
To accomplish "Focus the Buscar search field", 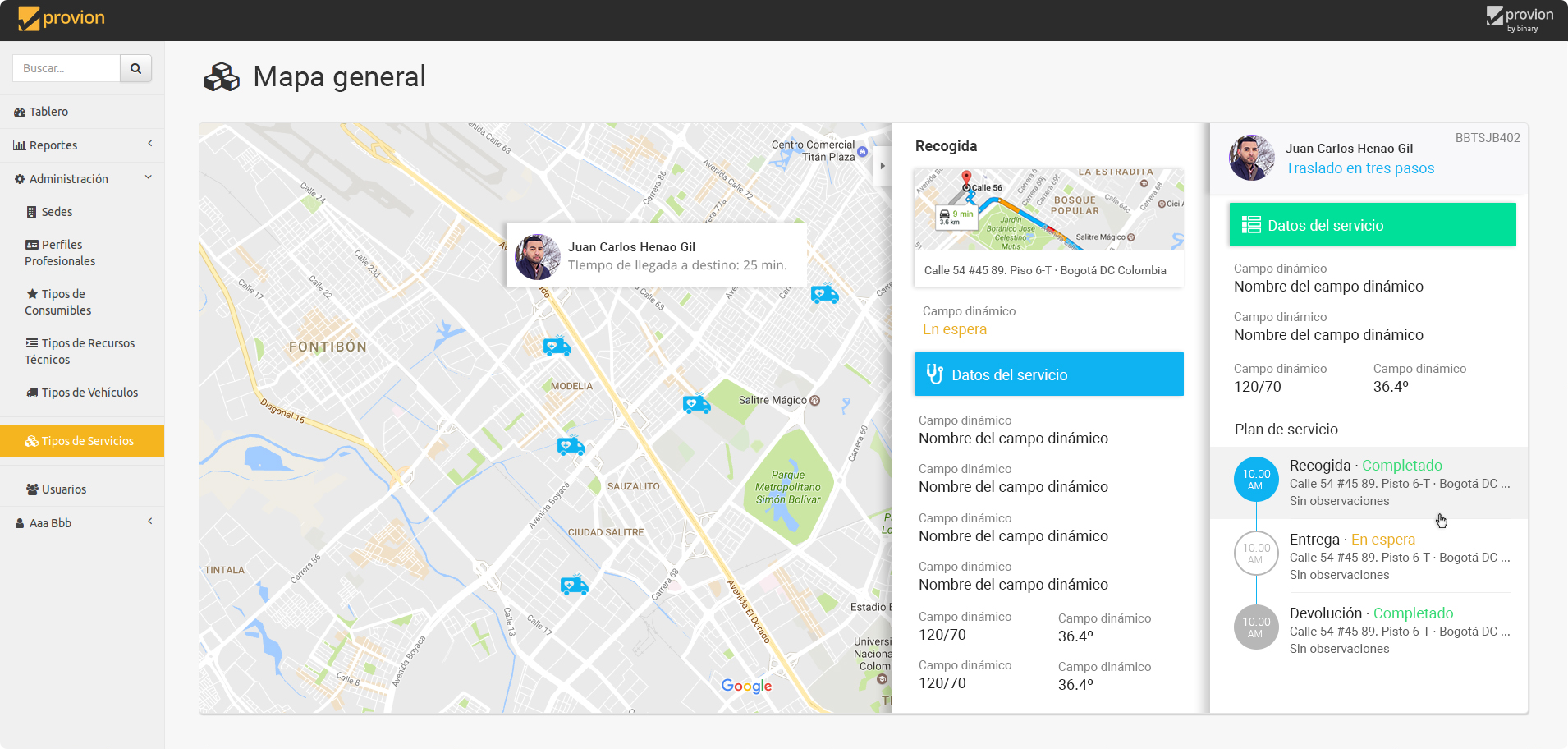I will click(66, 68).
